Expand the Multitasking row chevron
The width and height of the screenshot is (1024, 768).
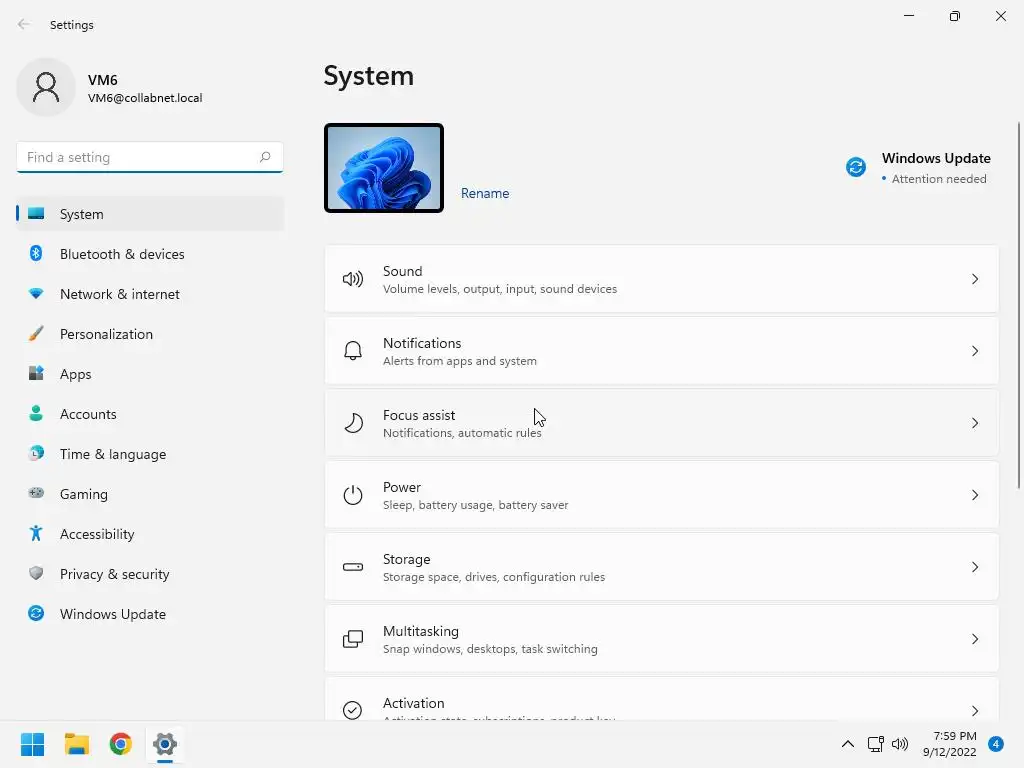point(974,639)
